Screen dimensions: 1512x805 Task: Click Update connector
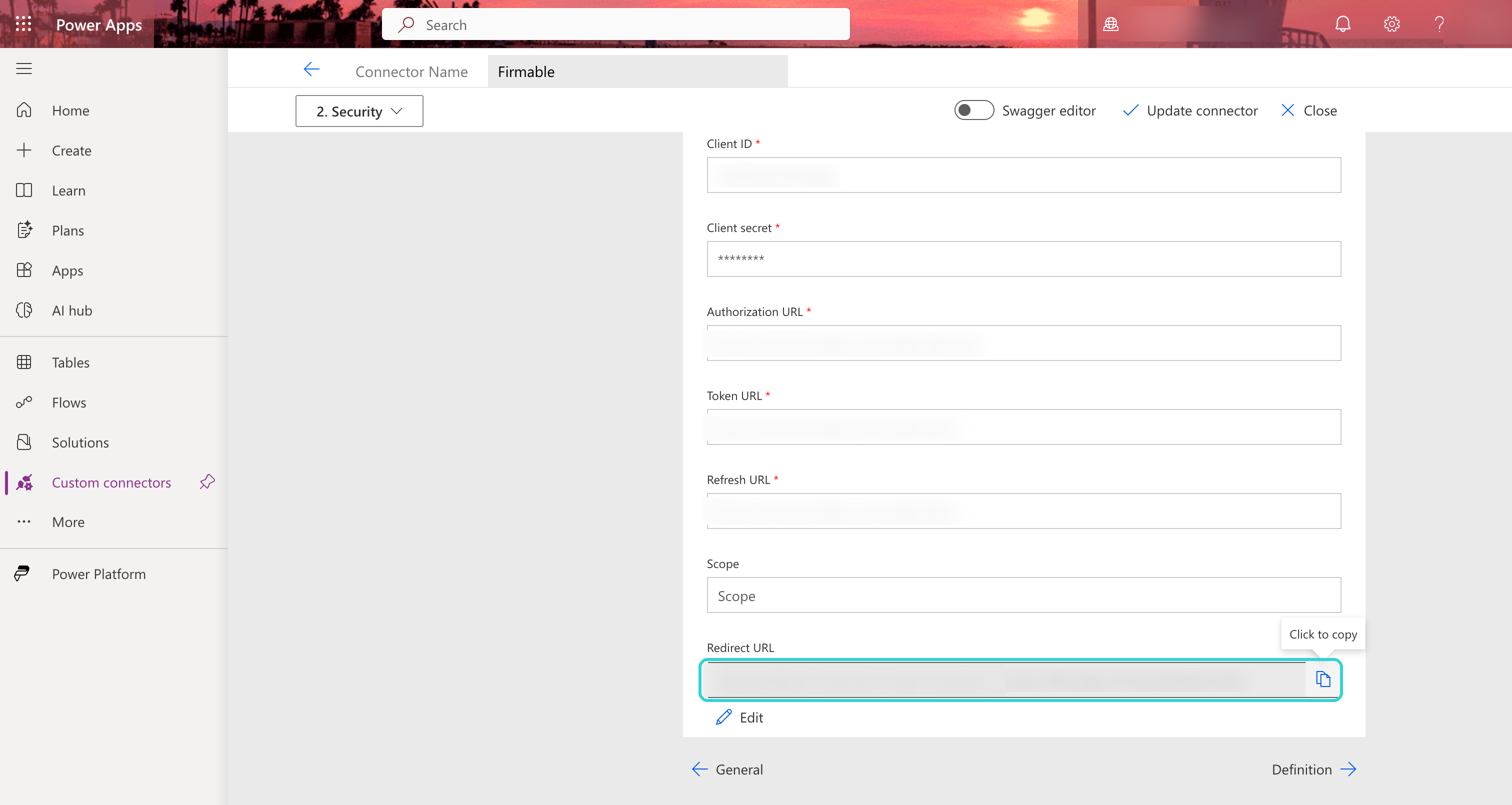pos(1190,110)
